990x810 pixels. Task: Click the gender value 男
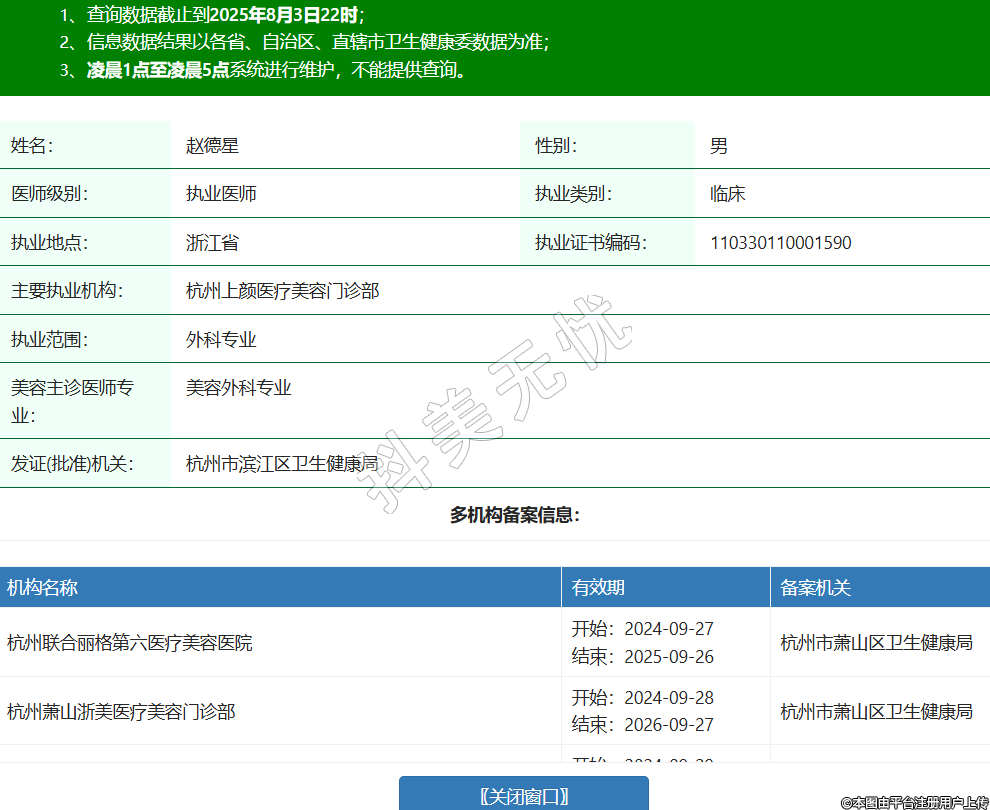[718, 146]
